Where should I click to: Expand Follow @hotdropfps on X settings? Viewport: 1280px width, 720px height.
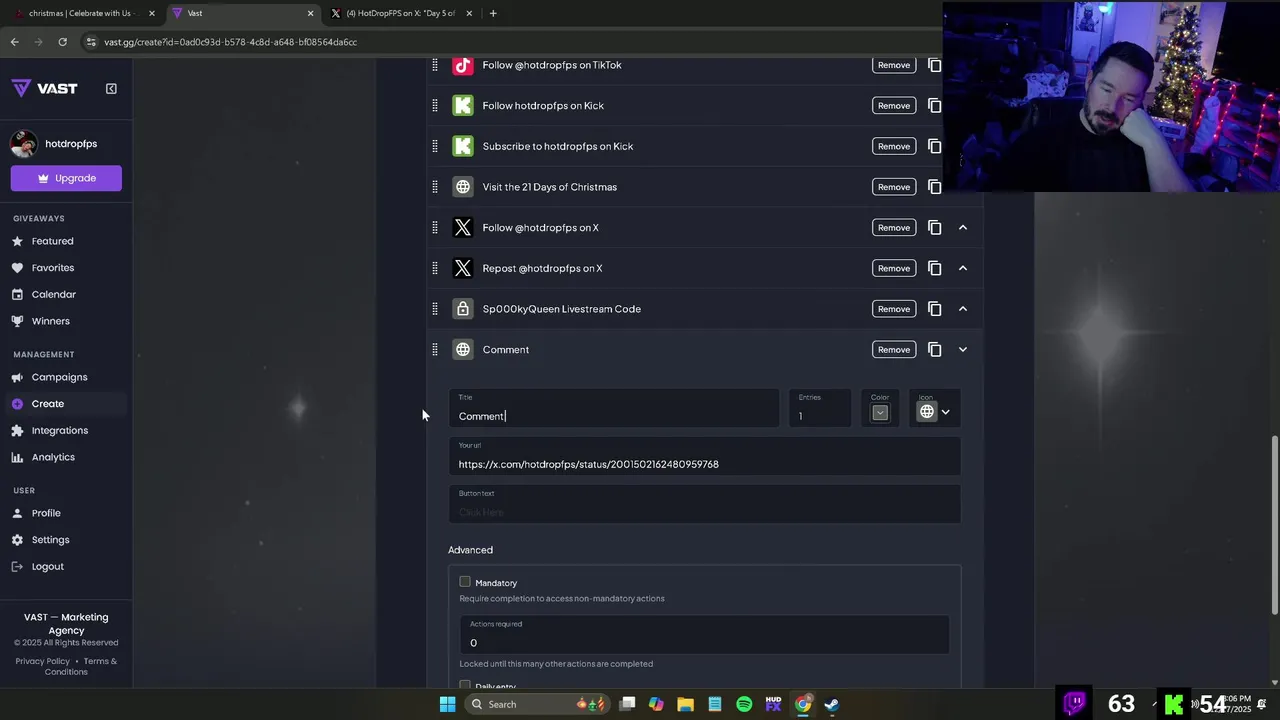point(963,227)
